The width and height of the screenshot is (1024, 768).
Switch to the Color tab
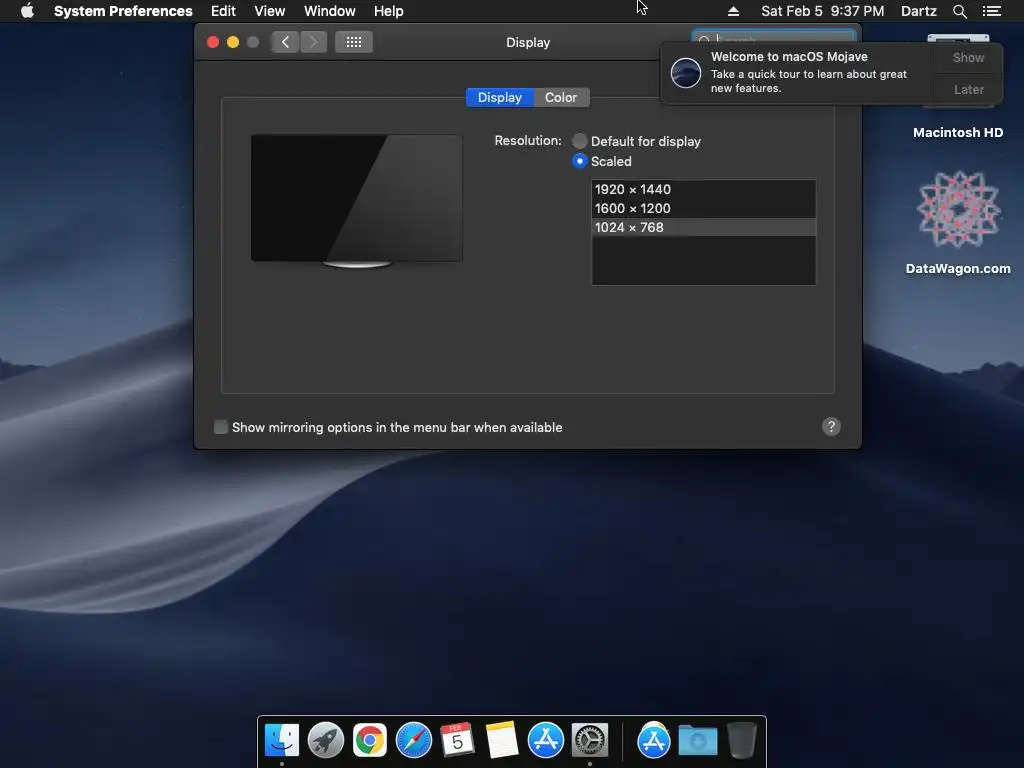pos(561,97)
